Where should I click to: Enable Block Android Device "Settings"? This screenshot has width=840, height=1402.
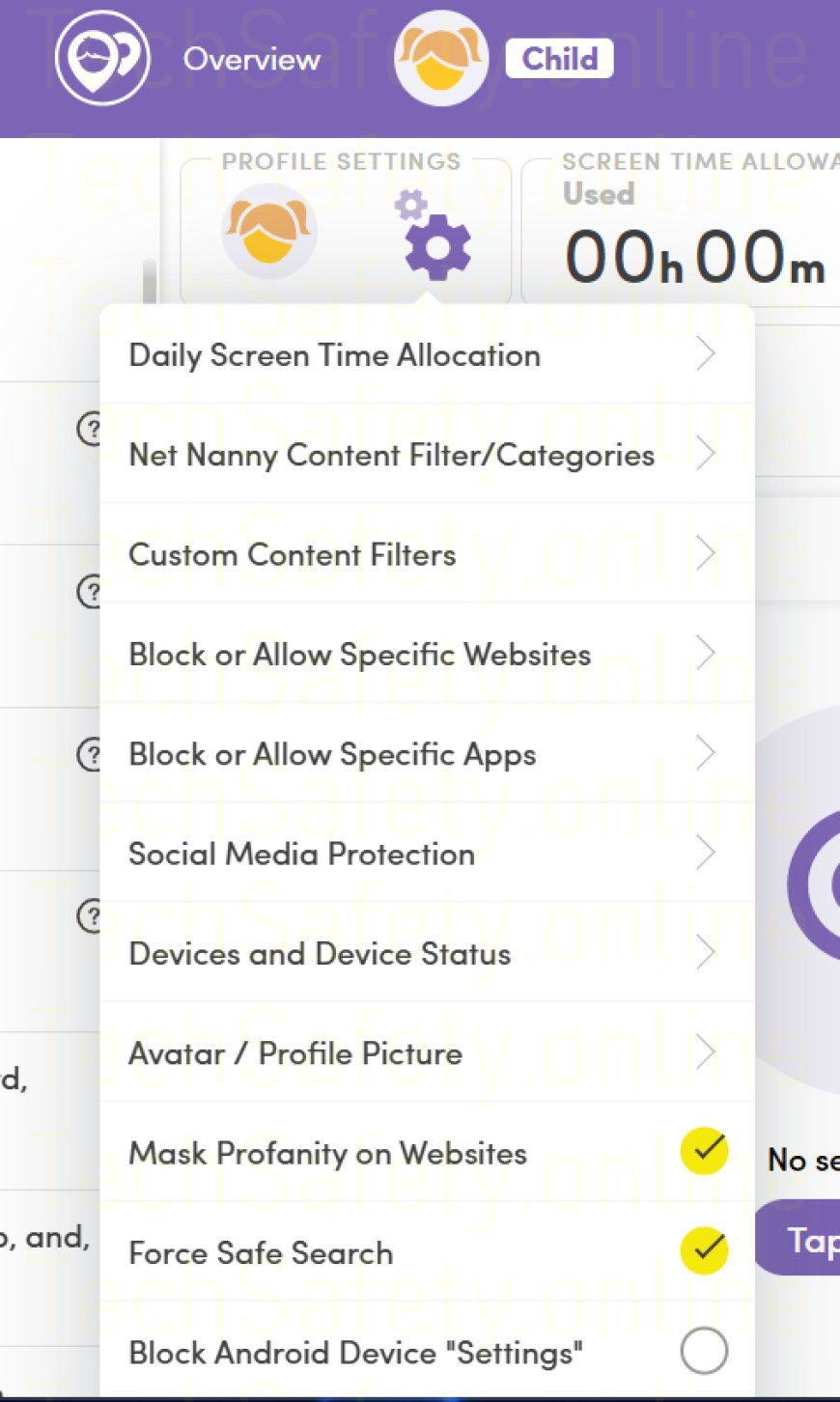pyautogui.click(x=704, y=1351)
